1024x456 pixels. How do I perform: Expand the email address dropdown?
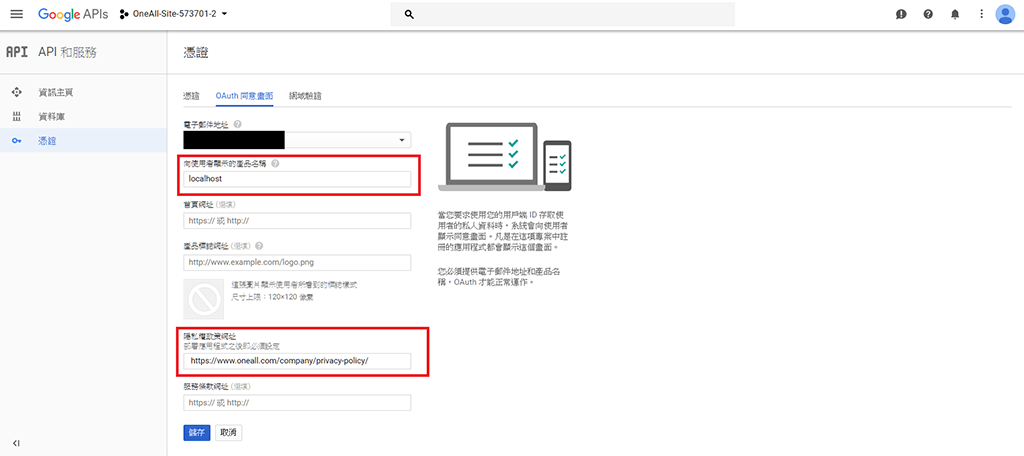(402, 141)
